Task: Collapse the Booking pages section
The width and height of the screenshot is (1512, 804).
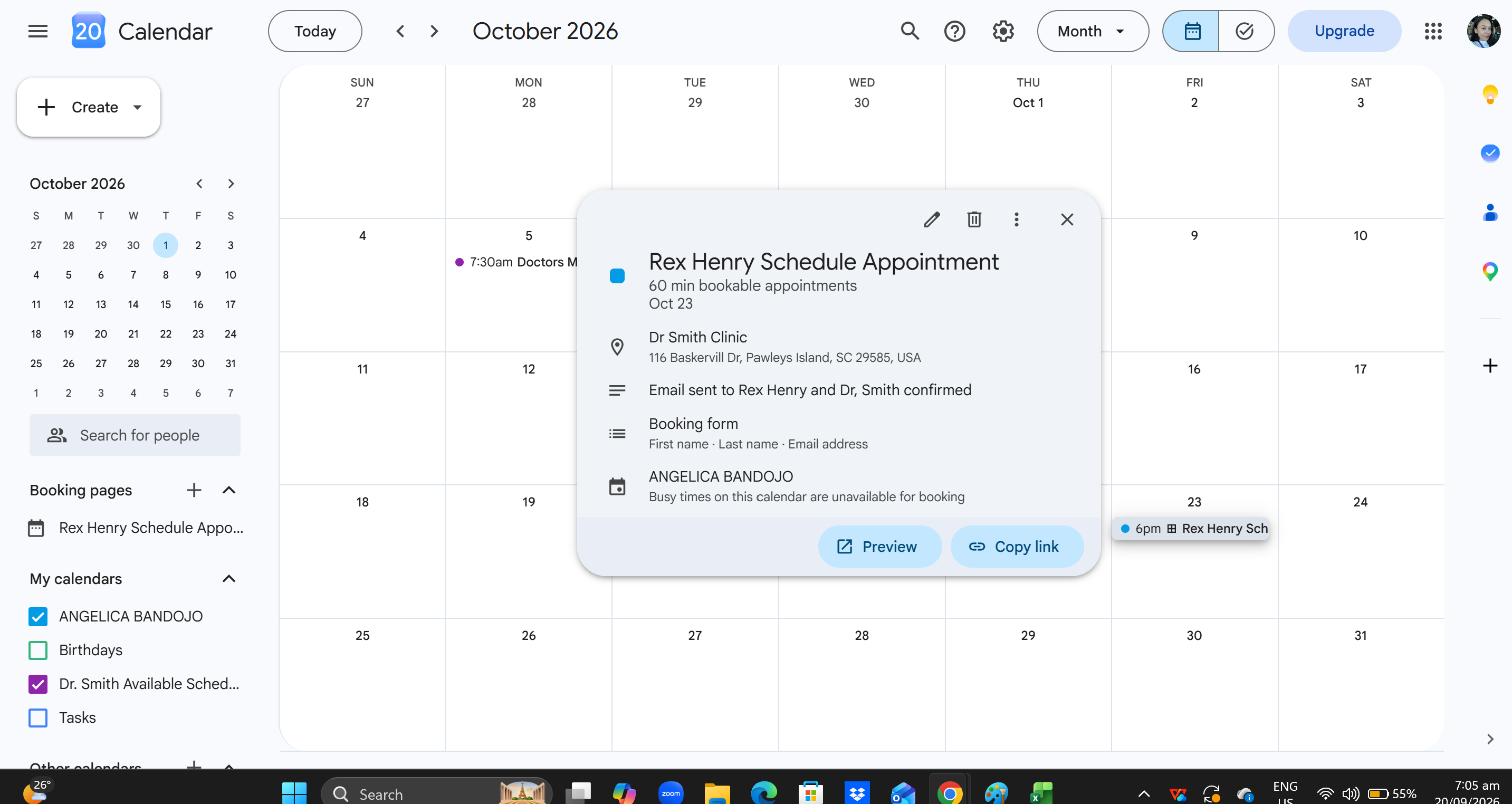Action: pos(229,490)
